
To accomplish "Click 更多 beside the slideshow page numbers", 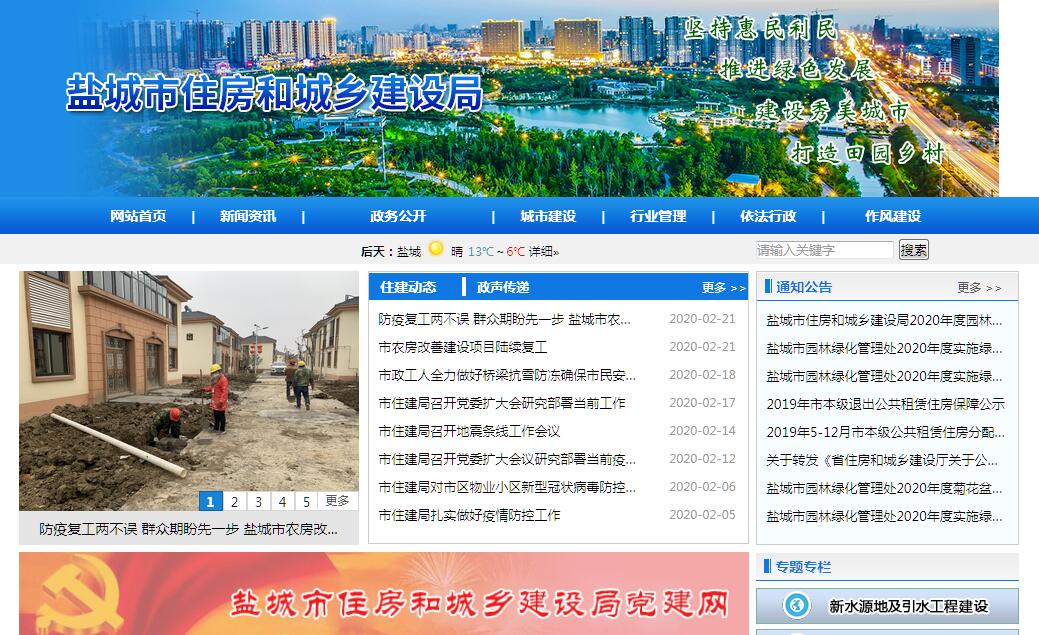I will [337, 501].
